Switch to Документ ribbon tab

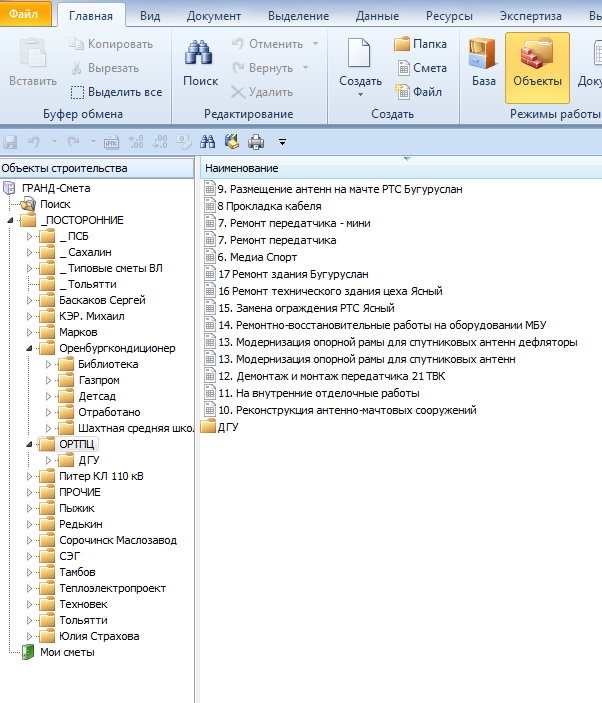click(x=214, y=16)
